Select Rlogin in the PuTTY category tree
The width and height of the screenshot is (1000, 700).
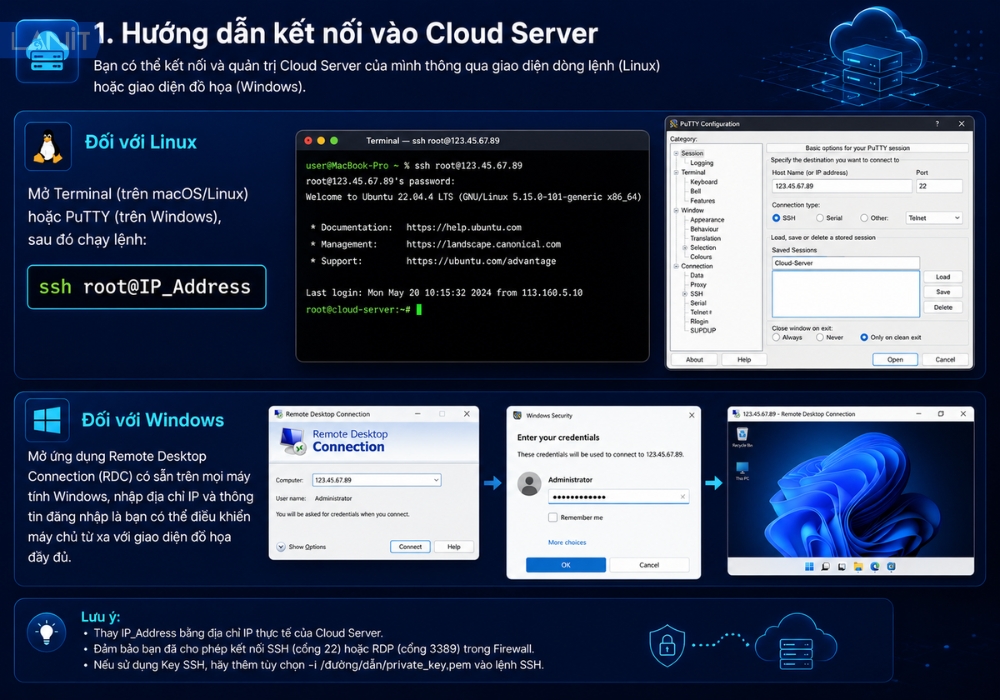[x=699, y=321]
